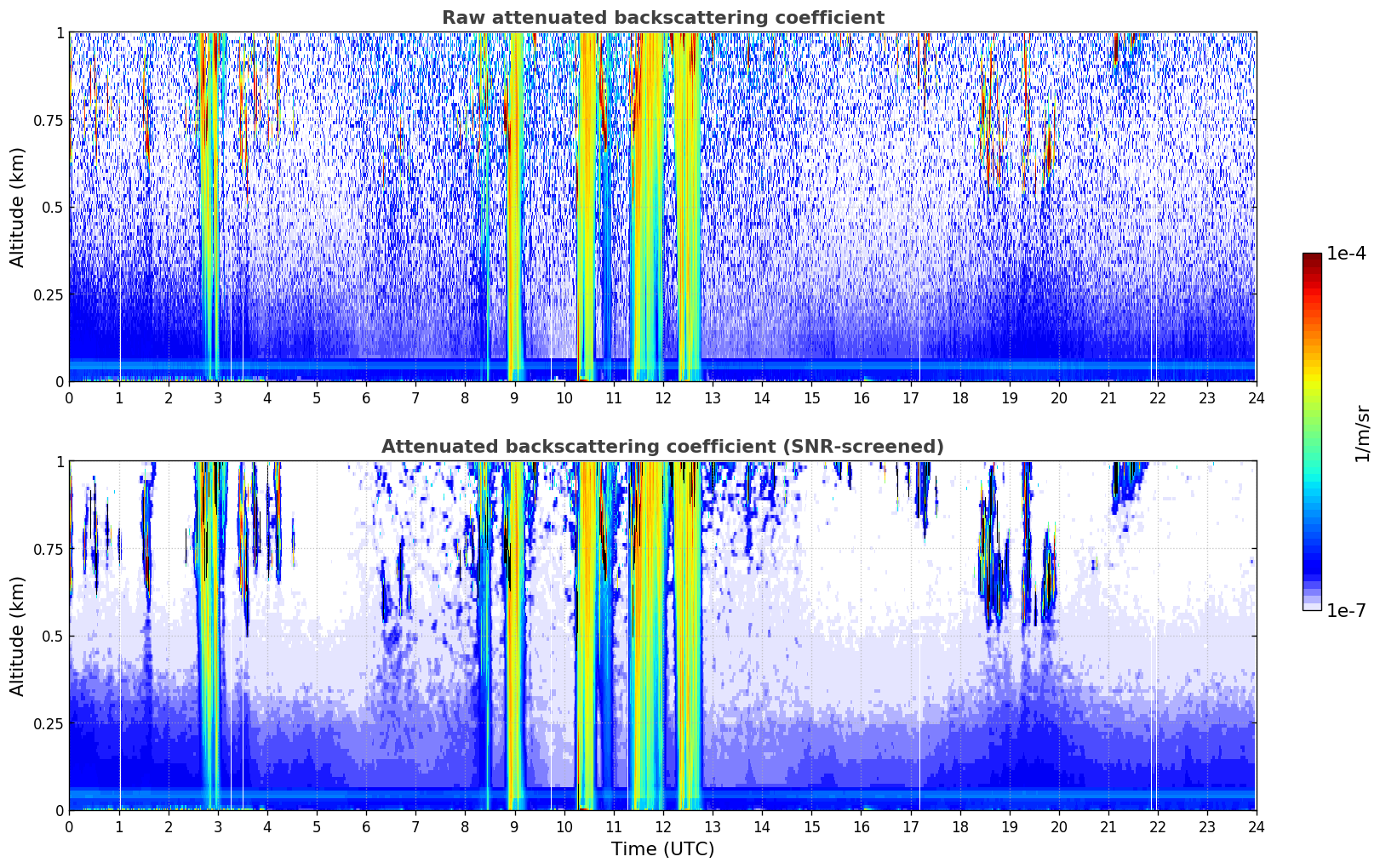This screenshot has height=868, width=1380.
Task: Pick the dark red top of the colorbar
Action: pos(1312,259)
